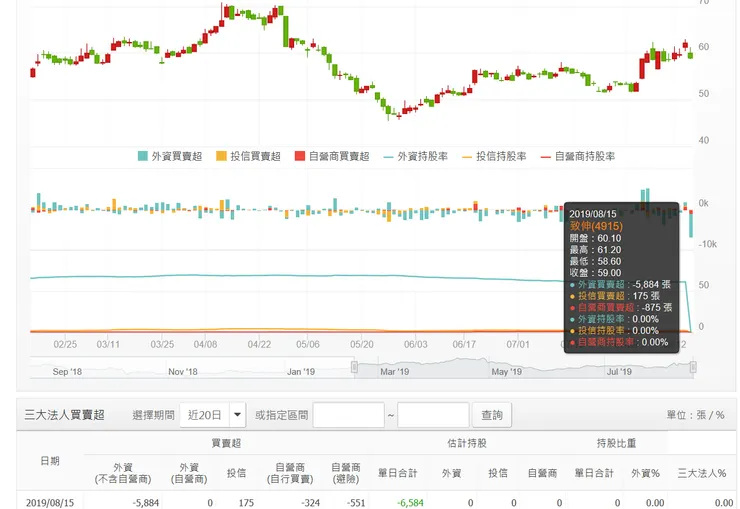Click Sep '18 in navigator timeline
The image size is (740, 509).
click(x=67, y=372)
